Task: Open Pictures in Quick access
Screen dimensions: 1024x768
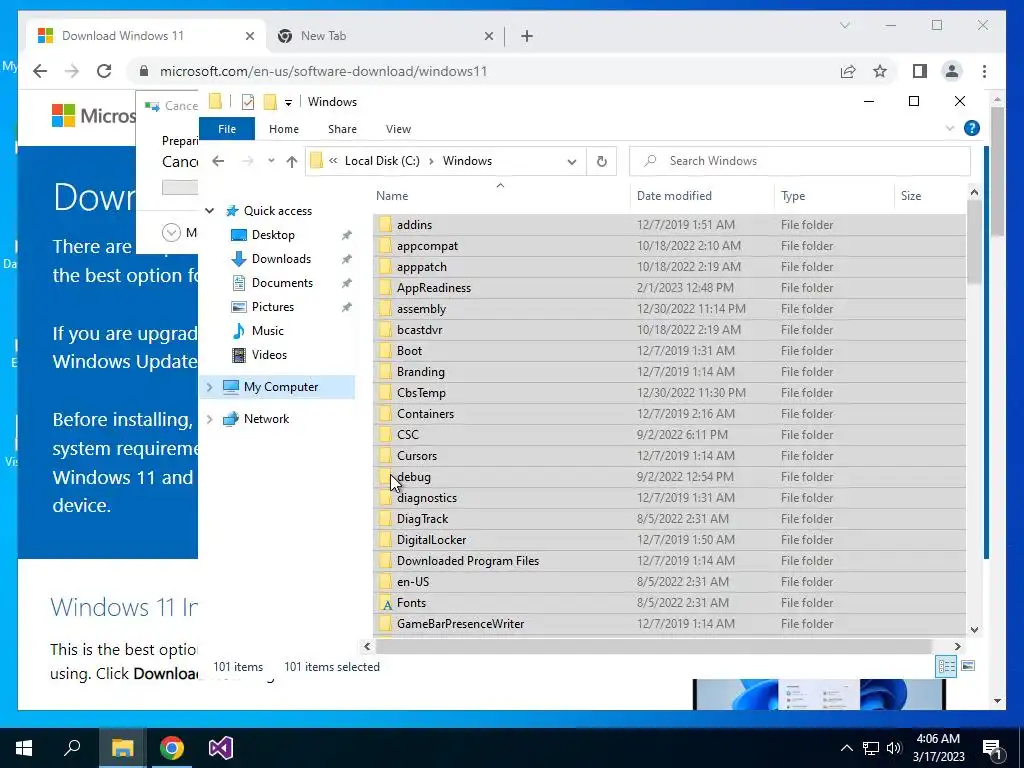Action: [272, 307]
